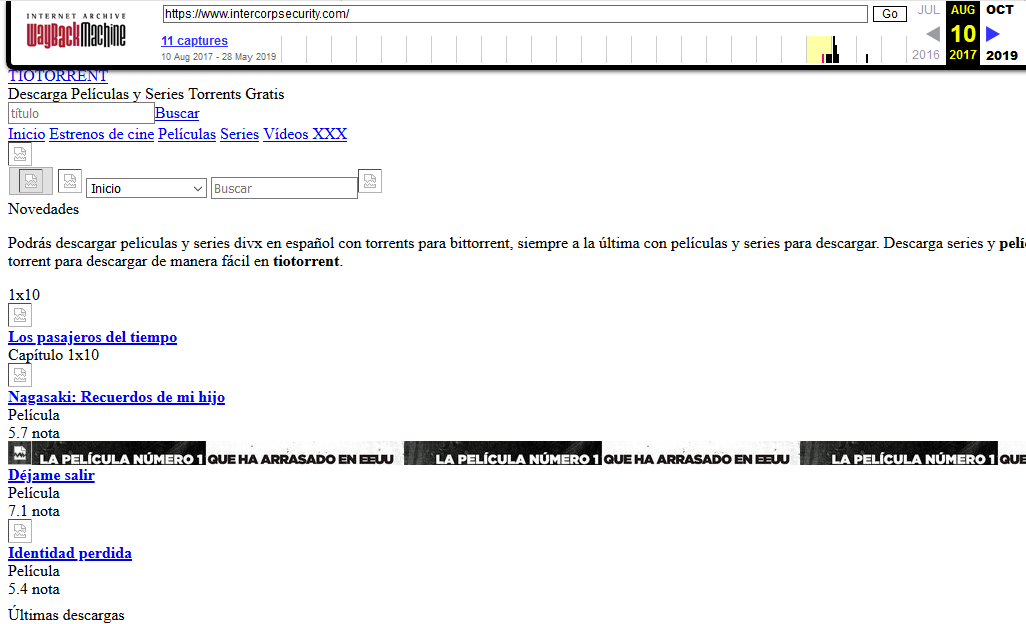Click the Novedades heading text

pyautogui.click(x=43, y=209)
